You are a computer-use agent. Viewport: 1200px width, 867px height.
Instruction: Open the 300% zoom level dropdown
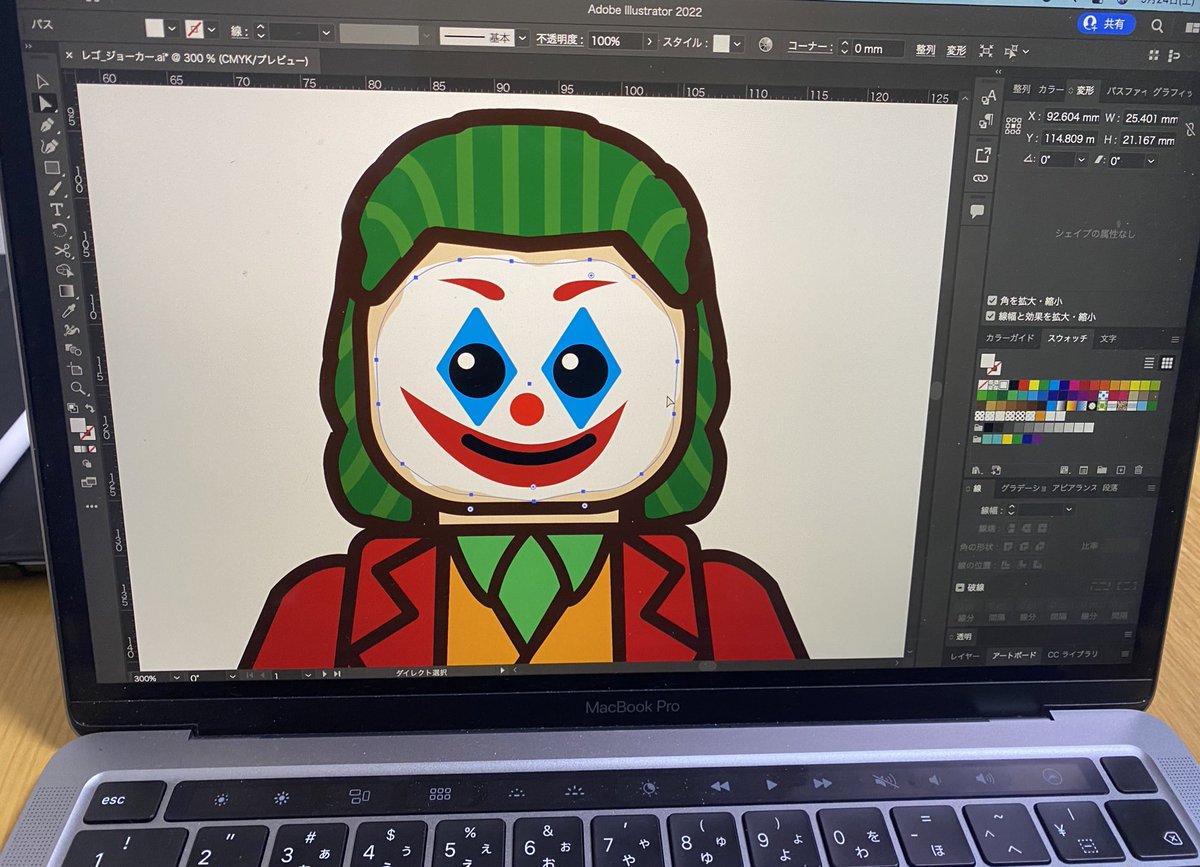[176, 677]
